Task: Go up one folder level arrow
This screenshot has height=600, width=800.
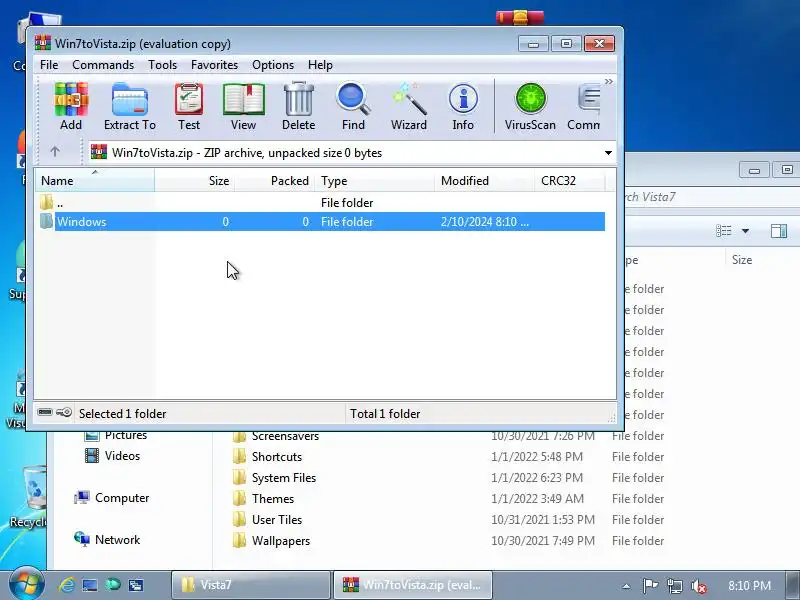Action: tap(55, 152)
